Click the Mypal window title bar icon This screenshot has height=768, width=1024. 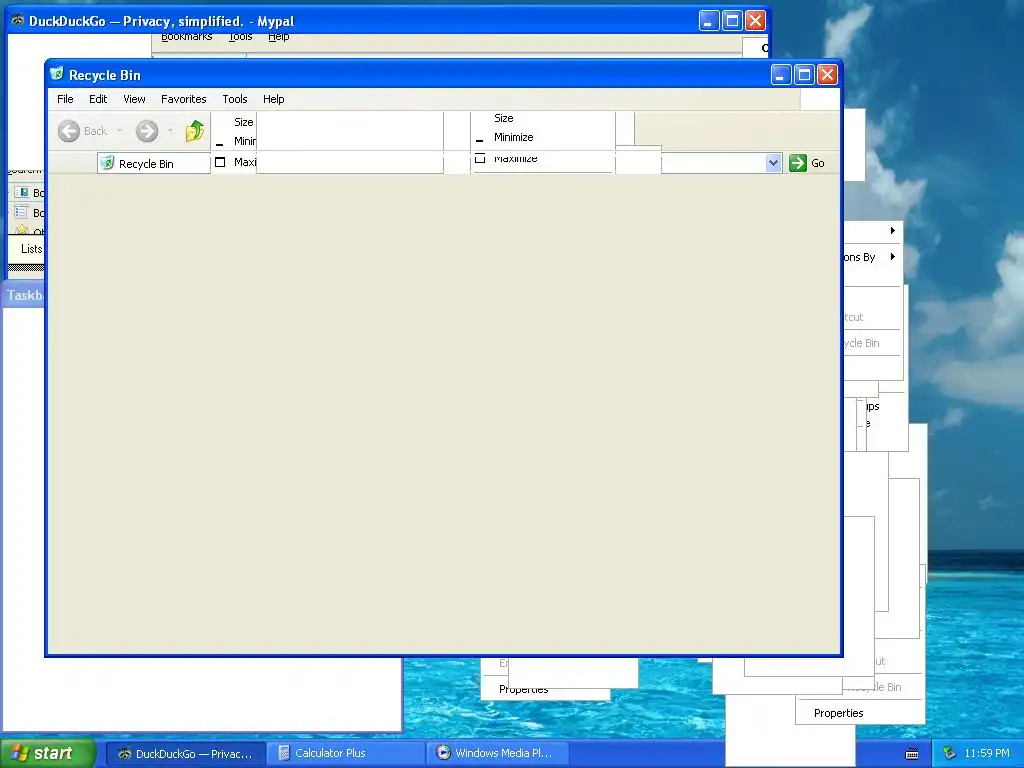click(x=18, y=21)
